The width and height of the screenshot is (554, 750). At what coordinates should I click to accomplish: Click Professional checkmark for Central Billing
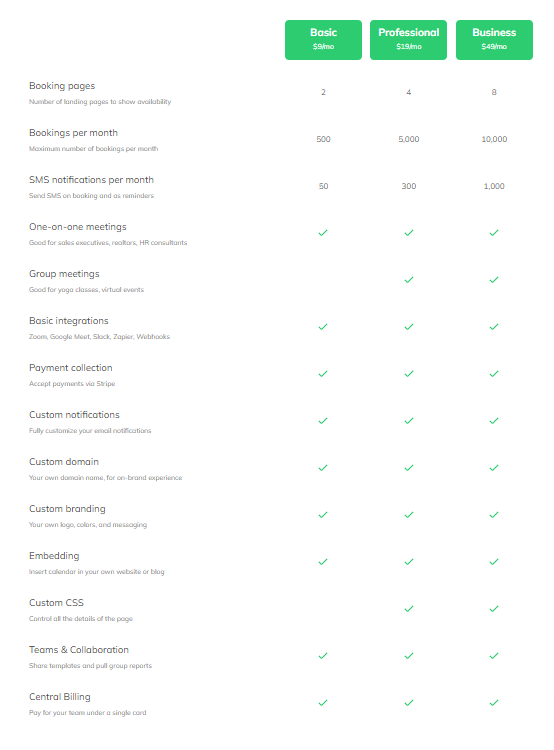[409, 703]
